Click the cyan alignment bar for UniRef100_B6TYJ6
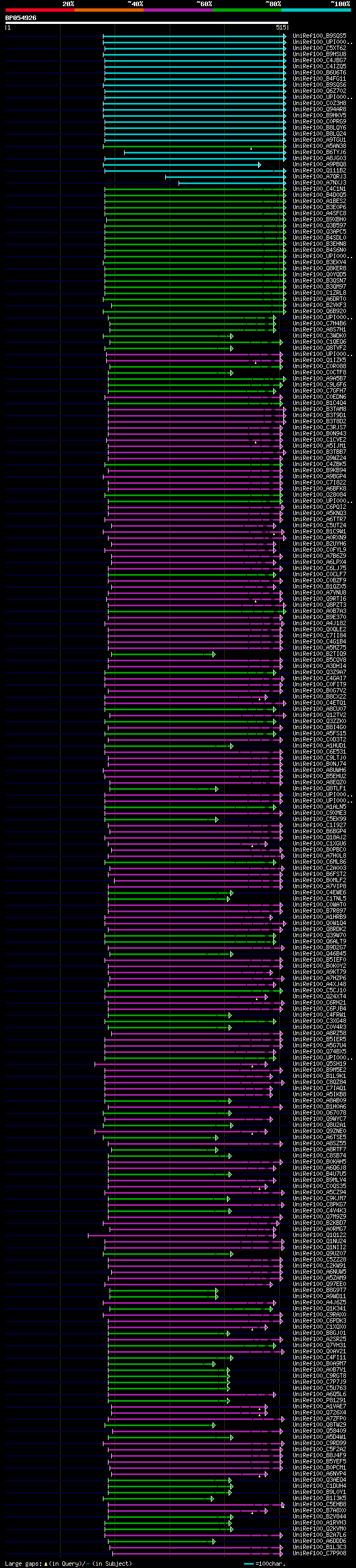This screenshot has height=1568, width=356. pos(205,153)
